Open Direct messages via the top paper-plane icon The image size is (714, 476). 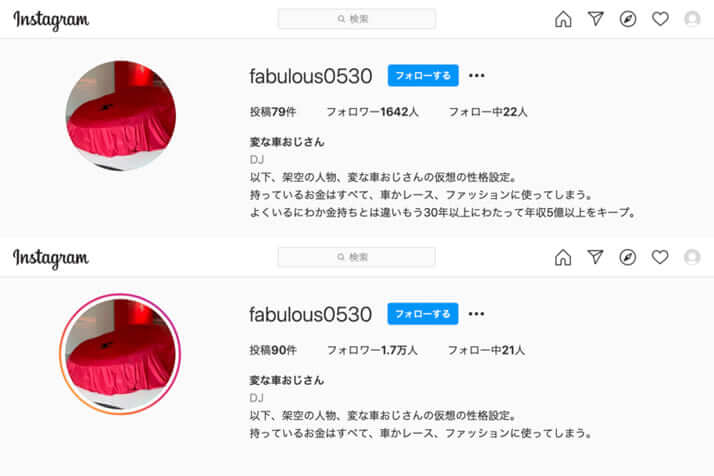pyautogui.click(x=596, y=19)
